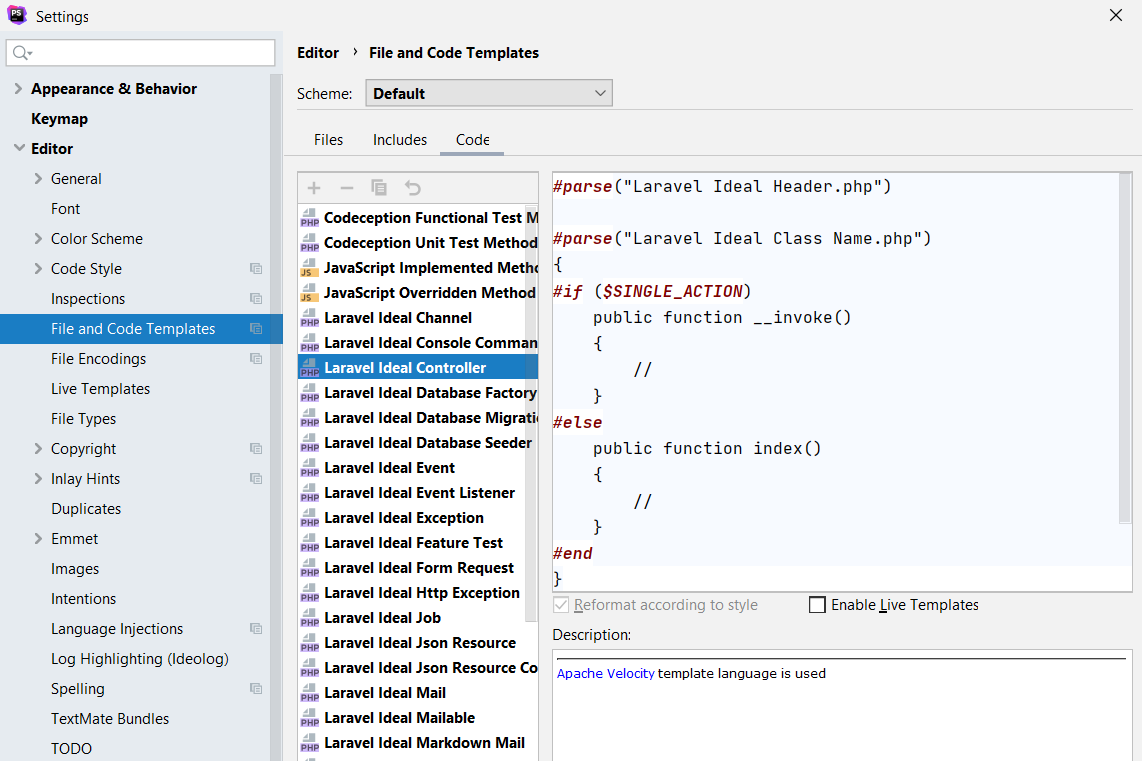Screen dimensions: 1142x761
Task: Click the template list vertical scrollbar
Action: tap(532, 412)
